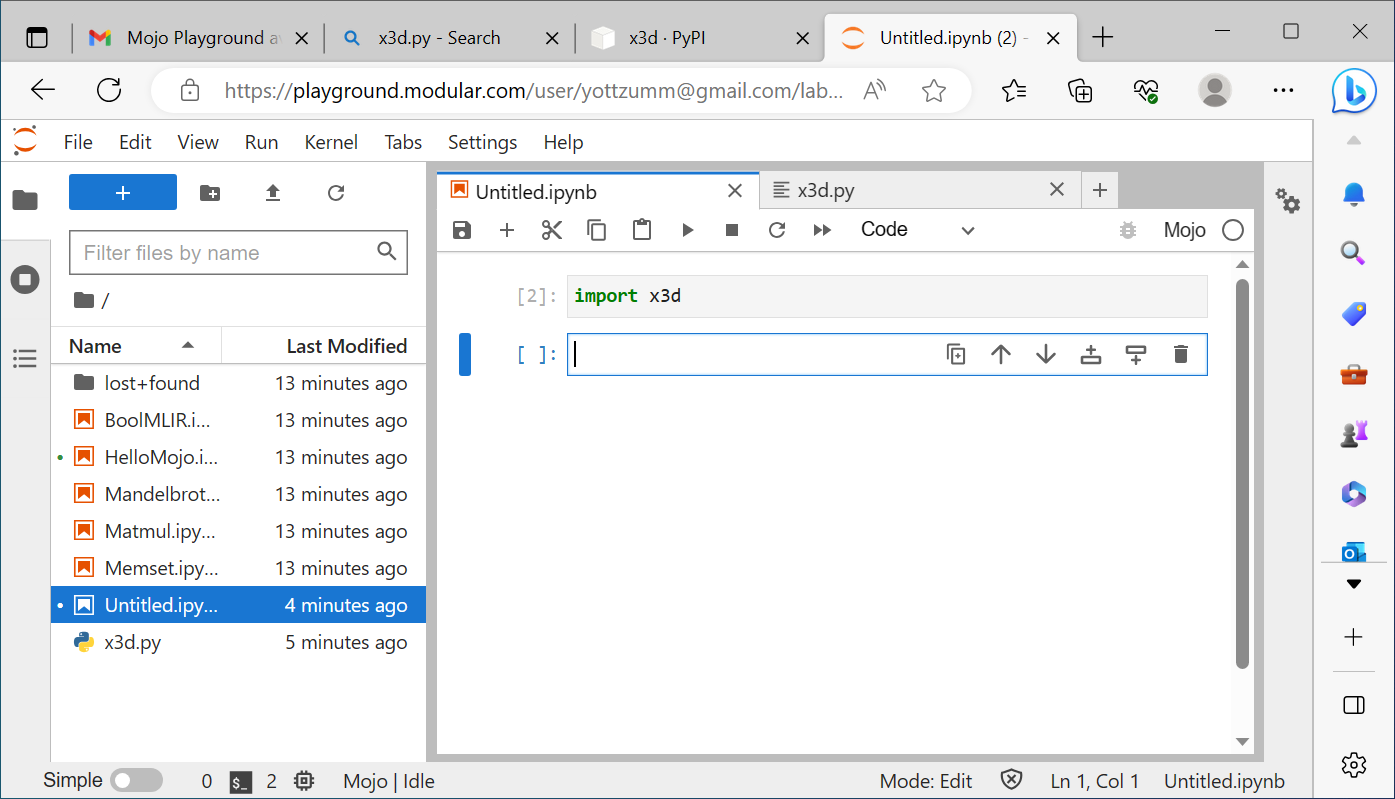
Task: Open the Kernel menu
Action: coord(331,142)
